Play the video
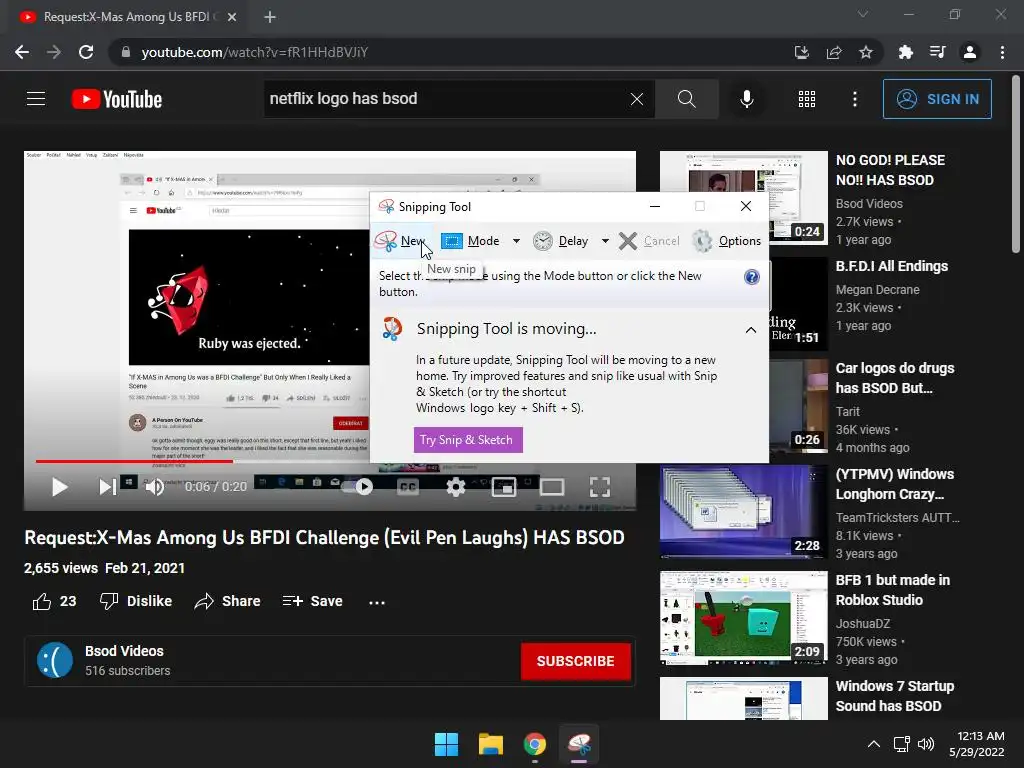This screenshot has width=1024, height=768. click(59, 487)
